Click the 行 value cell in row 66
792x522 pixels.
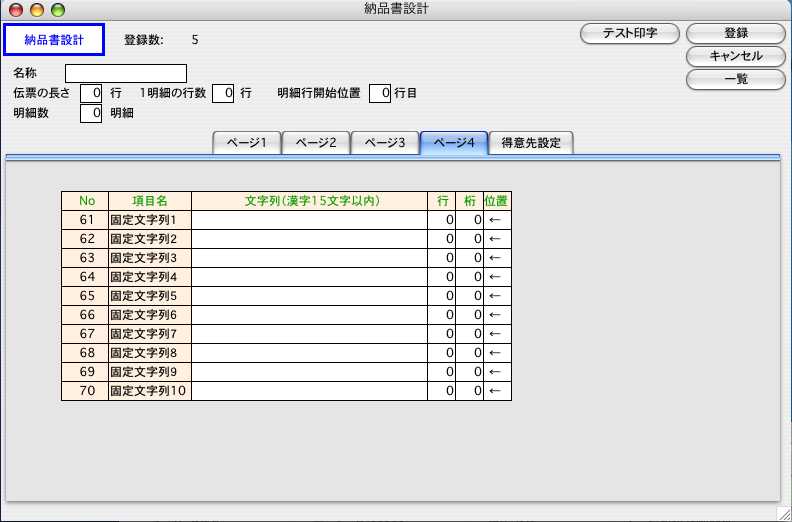tap(441, 315)
